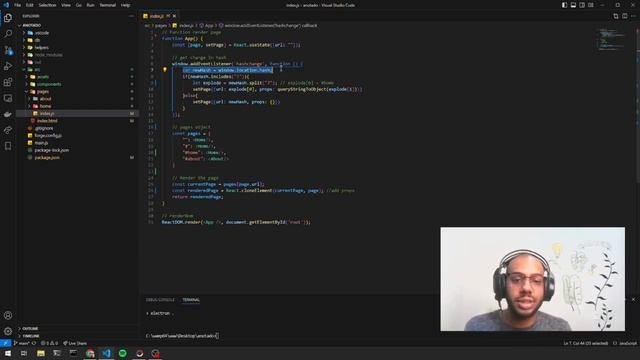Screen dimensions: 640x360
Task: Open the Task View taskbar button
Action: (24, 353)
